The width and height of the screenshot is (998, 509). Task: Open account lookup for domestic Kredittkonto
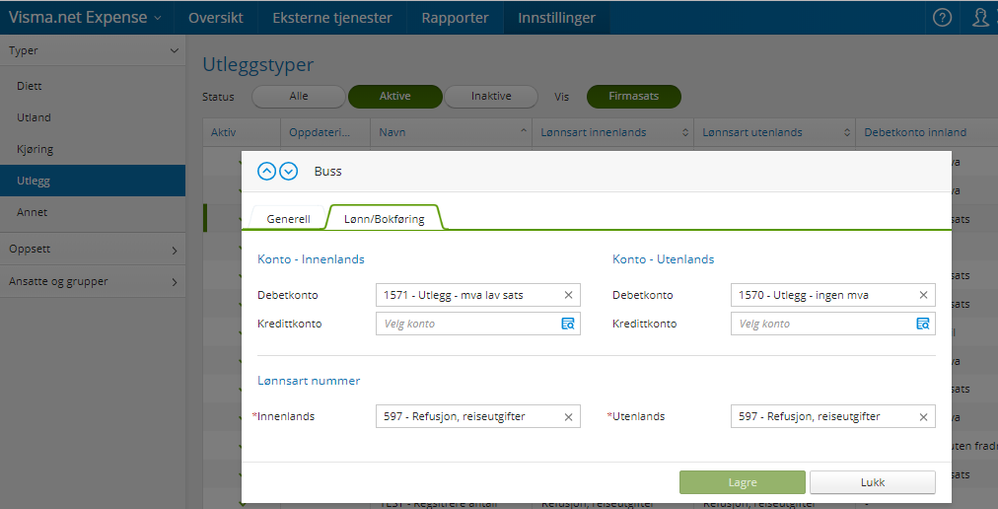568,324
